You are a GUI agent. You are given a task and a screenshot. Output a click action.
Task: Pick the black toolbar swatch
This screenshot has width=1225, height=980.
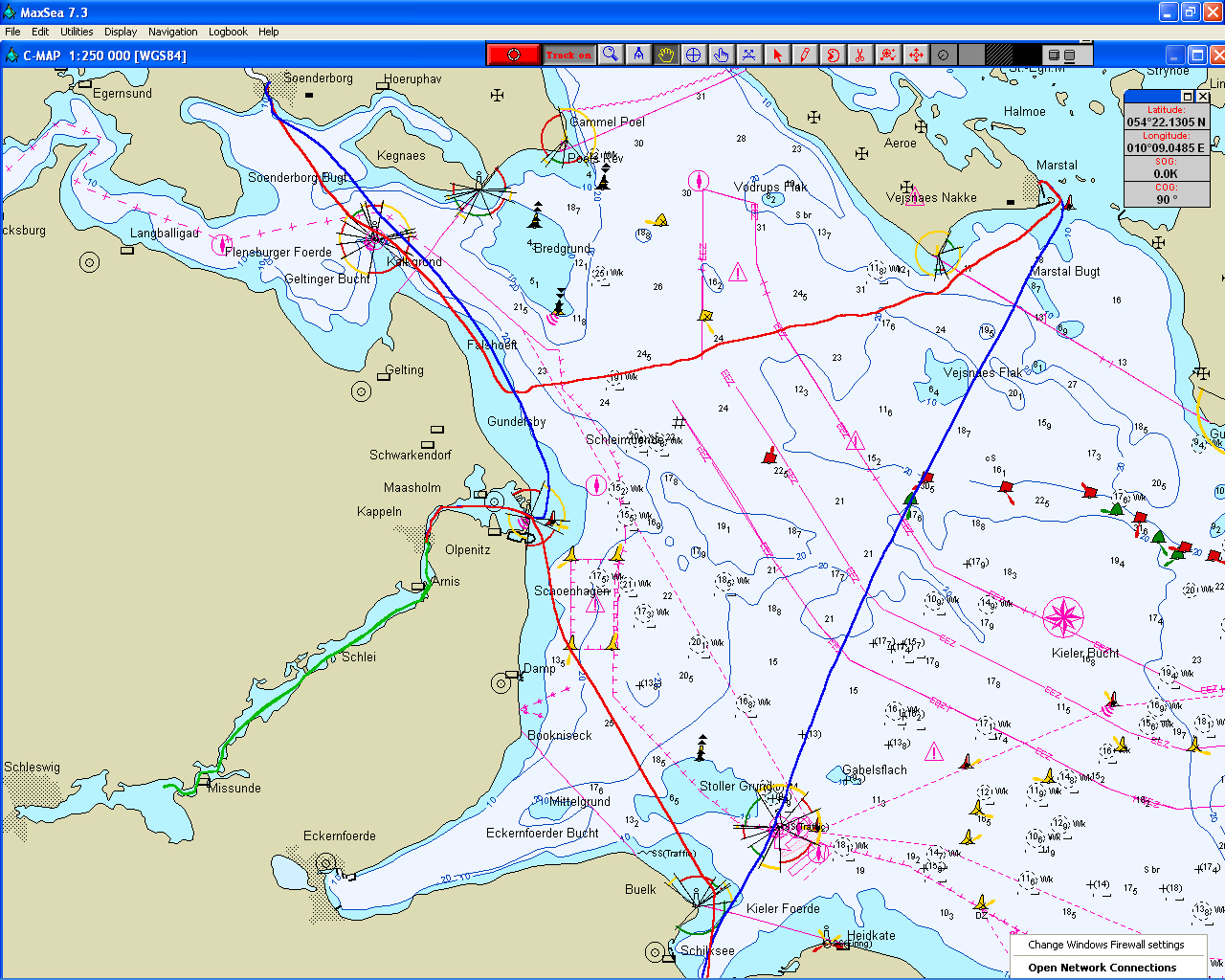pos(1027,55)
